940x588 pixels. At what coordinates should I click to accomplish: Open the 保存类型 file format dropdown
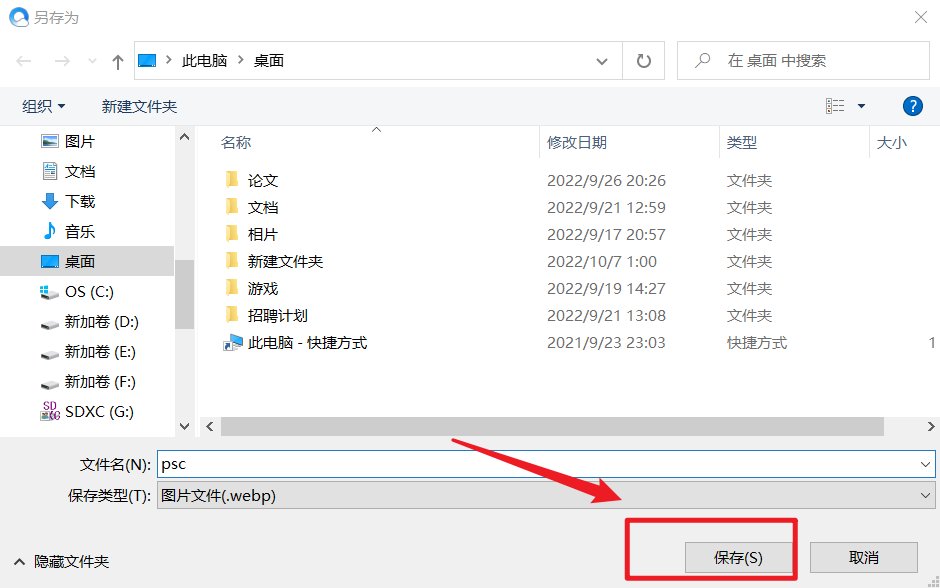pos(925,495)
